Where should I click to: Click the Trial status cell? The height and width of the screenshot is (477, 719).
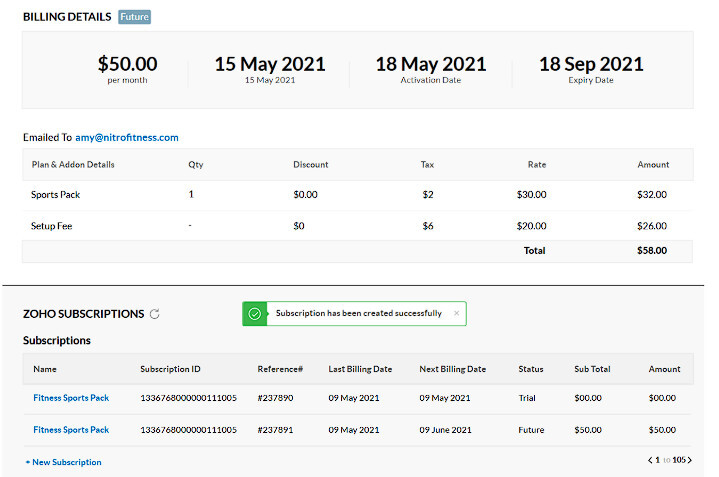pyautogui.click(x=527, y=398)
